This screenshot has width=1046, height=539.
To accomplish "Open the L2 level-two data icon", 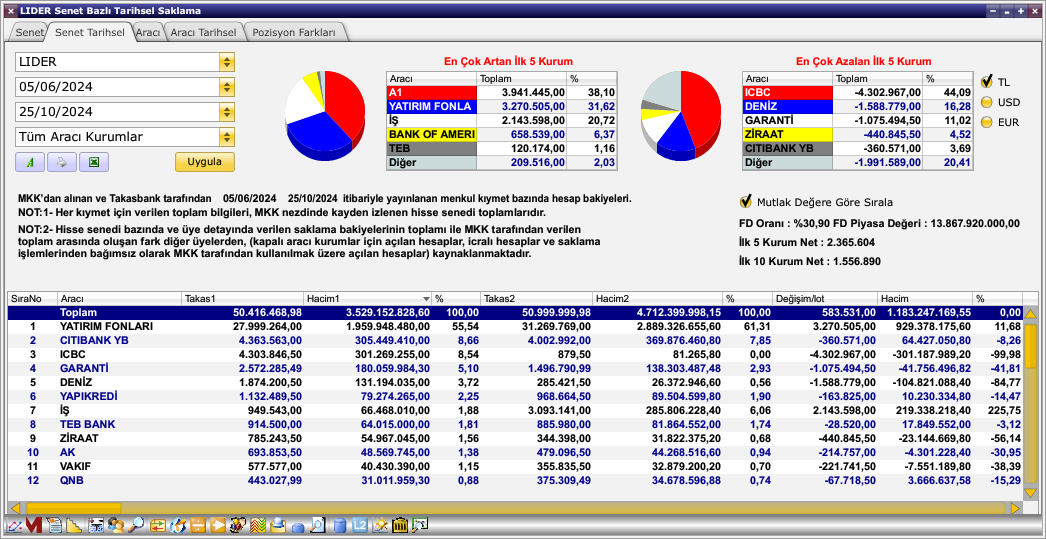I will click(x=360, y=525).
